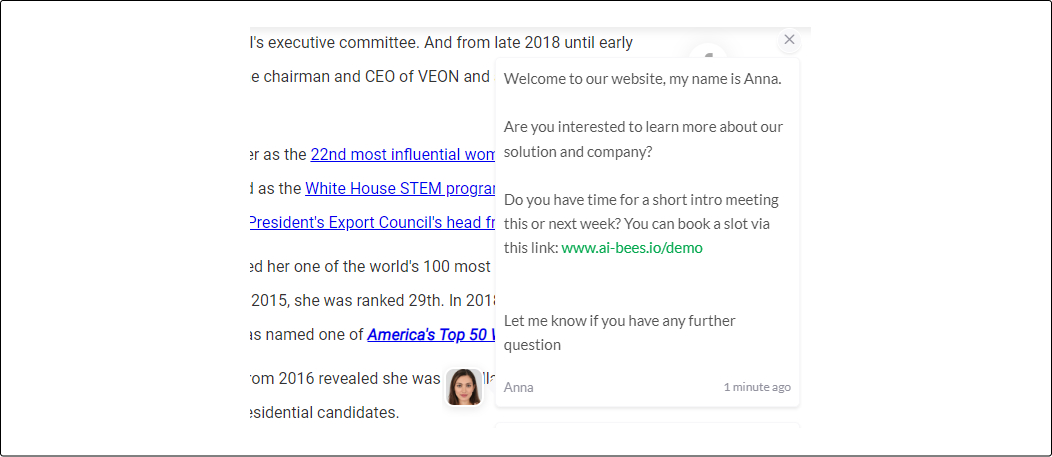
Task: Open the 22nd most influential link
Action: click(403, 155)
